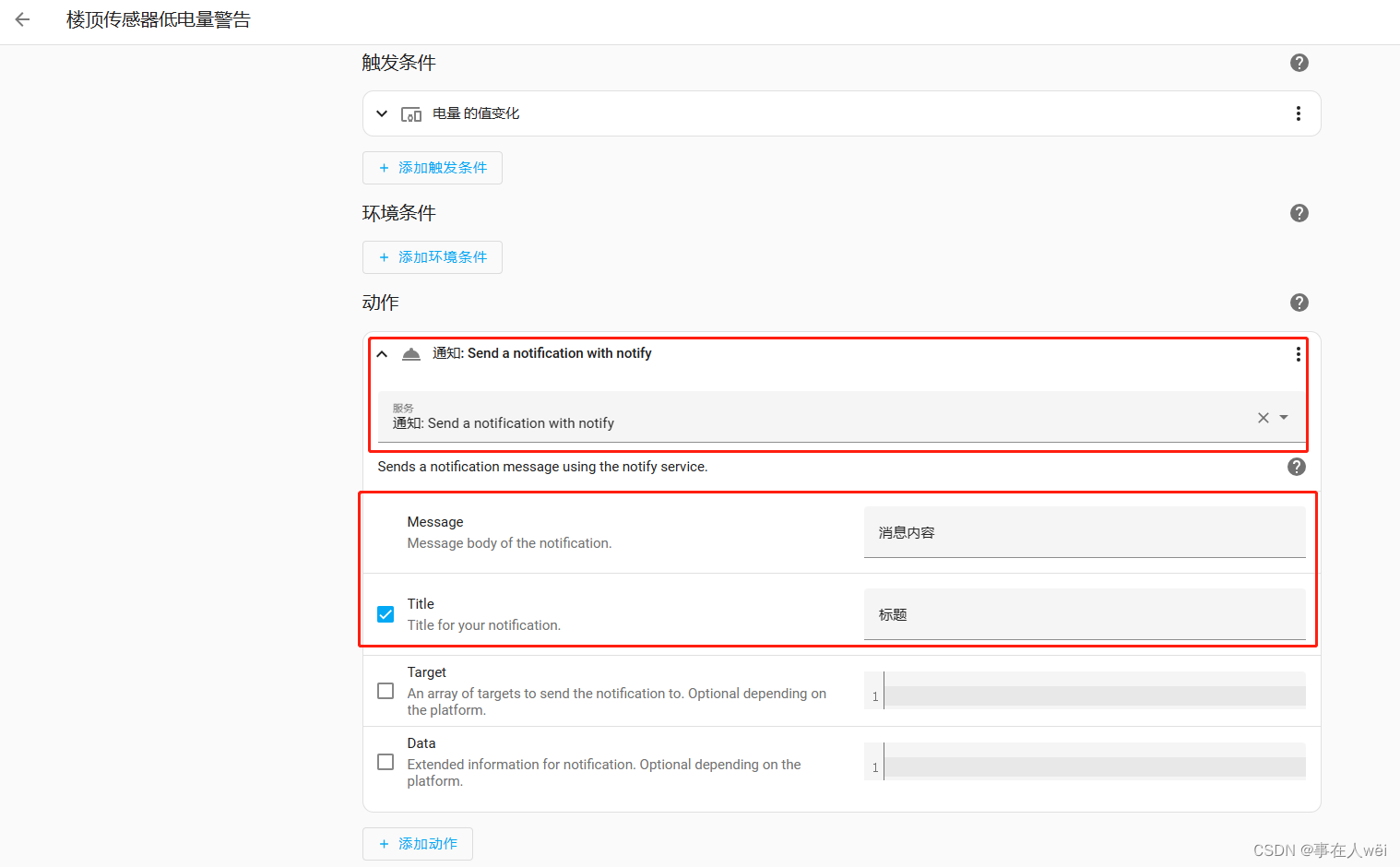The height and width of the screenshot is (867, 1400).
Task: Click the 服务 combo box field
Action: (x=842, y=417)
